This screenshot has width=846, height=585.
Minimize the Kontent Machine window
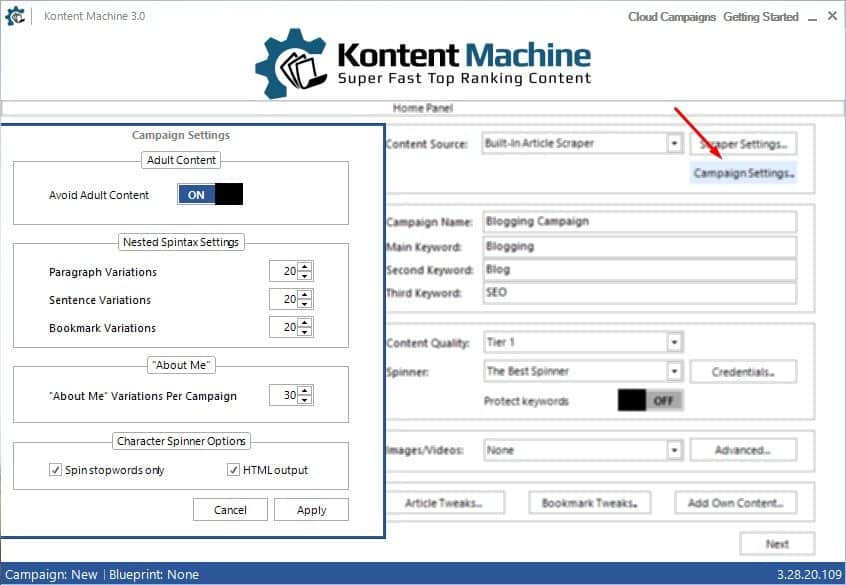tap(813, 17)
